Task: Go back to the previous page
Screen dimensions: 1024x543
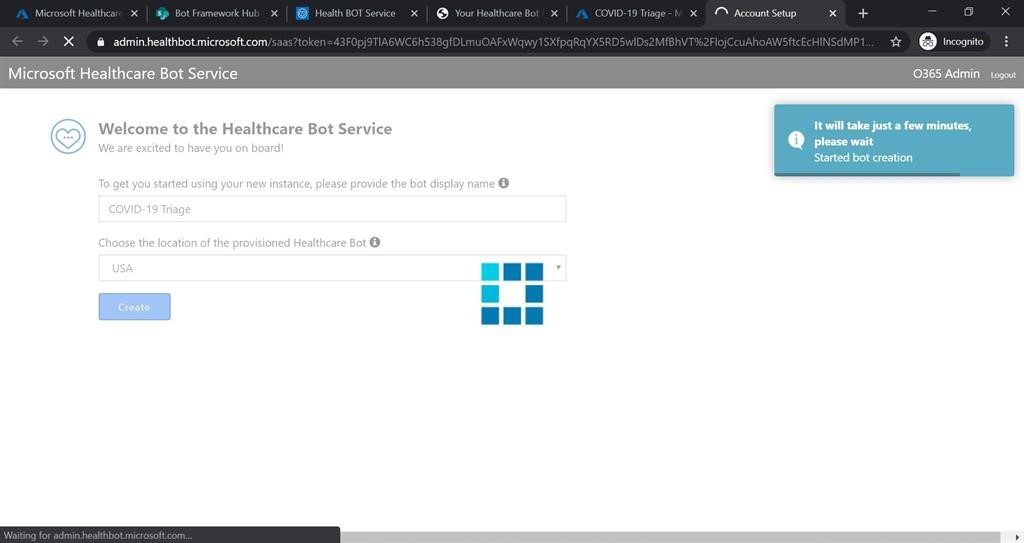Action: coord(18,41)
